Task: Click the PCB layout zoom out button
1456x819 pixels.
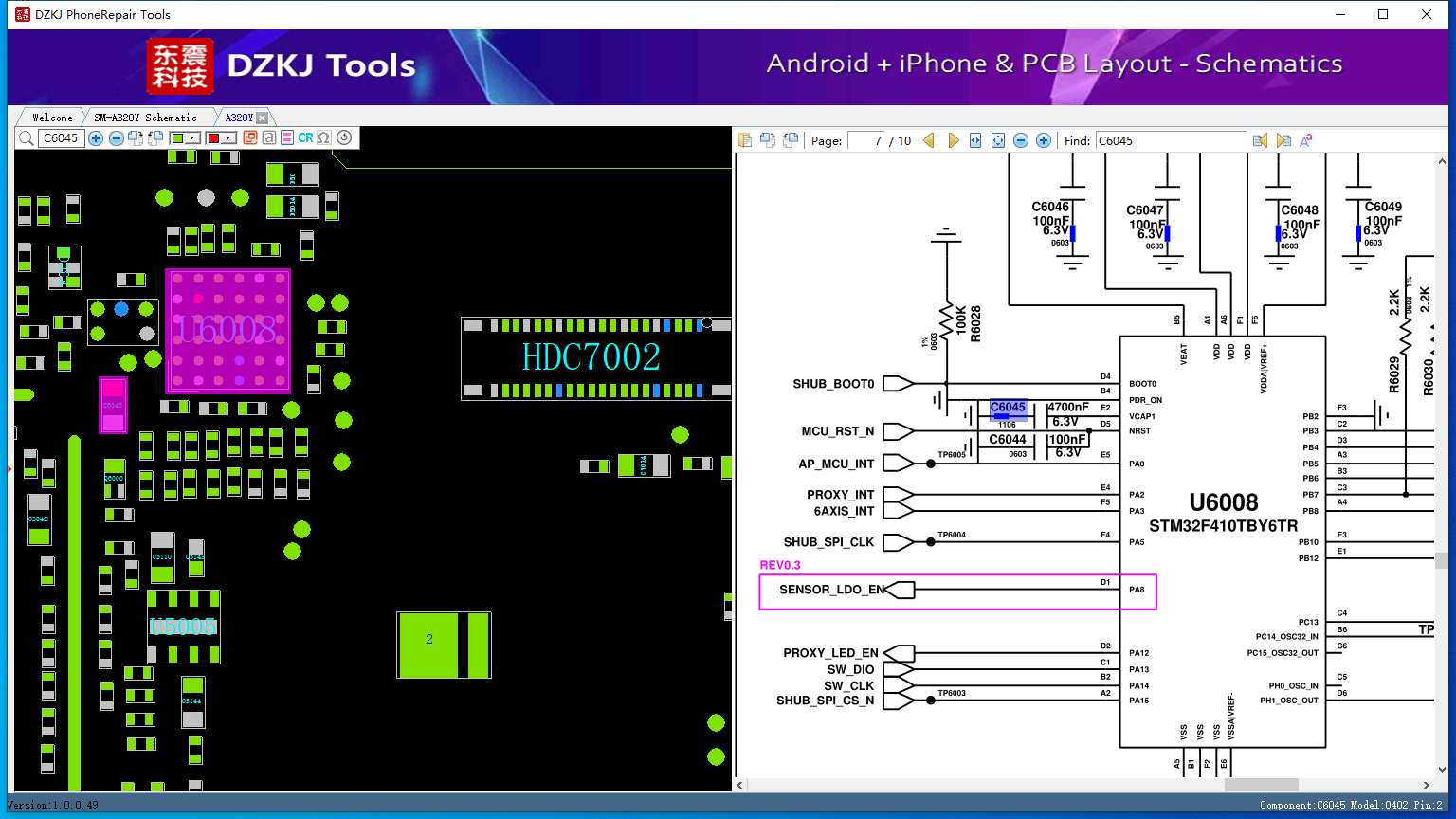Action: (116, 138)
